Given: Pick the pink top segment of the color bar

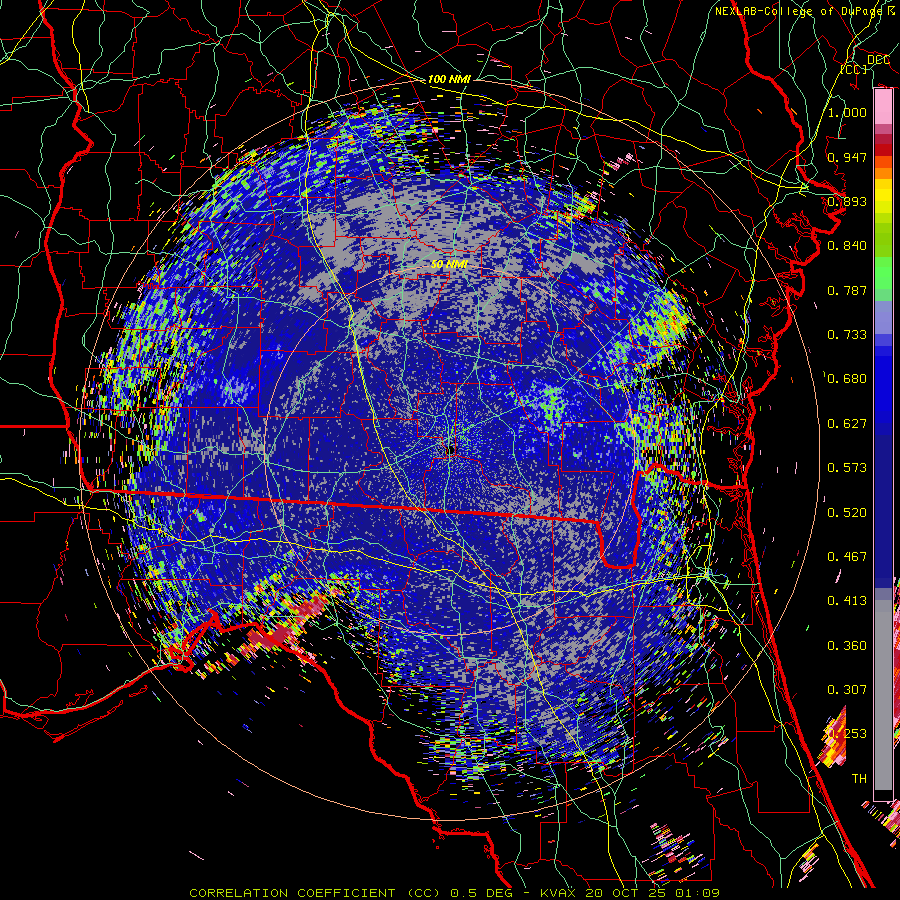Looking at the screenshot, I should click(883, 106).
